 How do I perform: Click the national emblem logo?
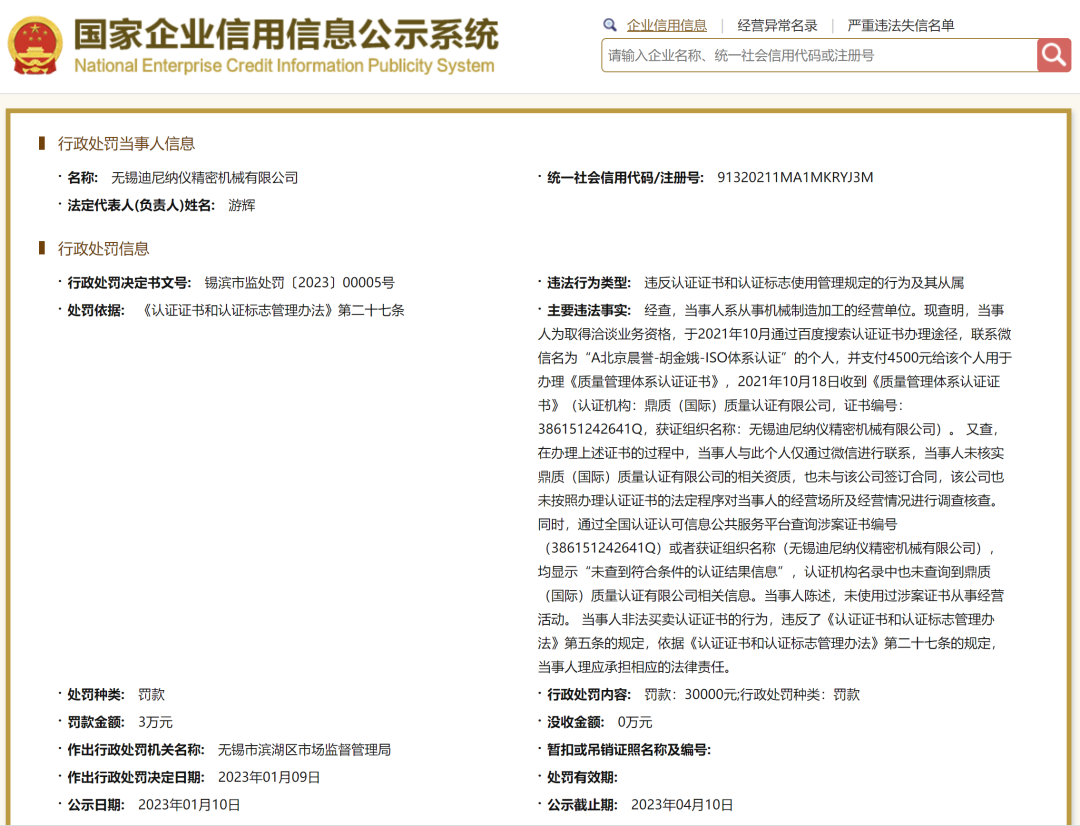pyautogui.click(x=35, y=45)
